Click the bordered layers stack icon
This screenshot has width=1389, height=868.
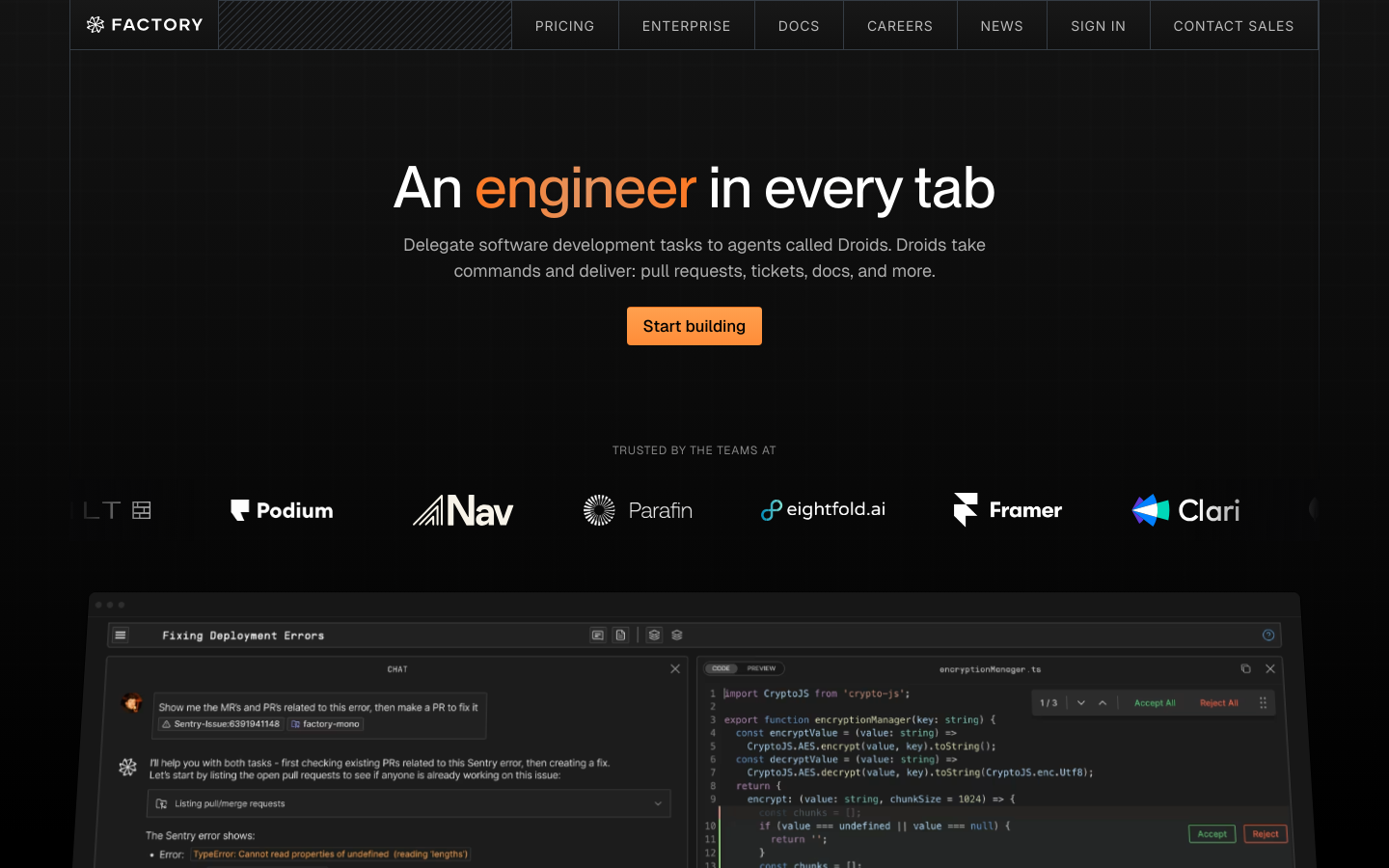(x=654, y=636)
